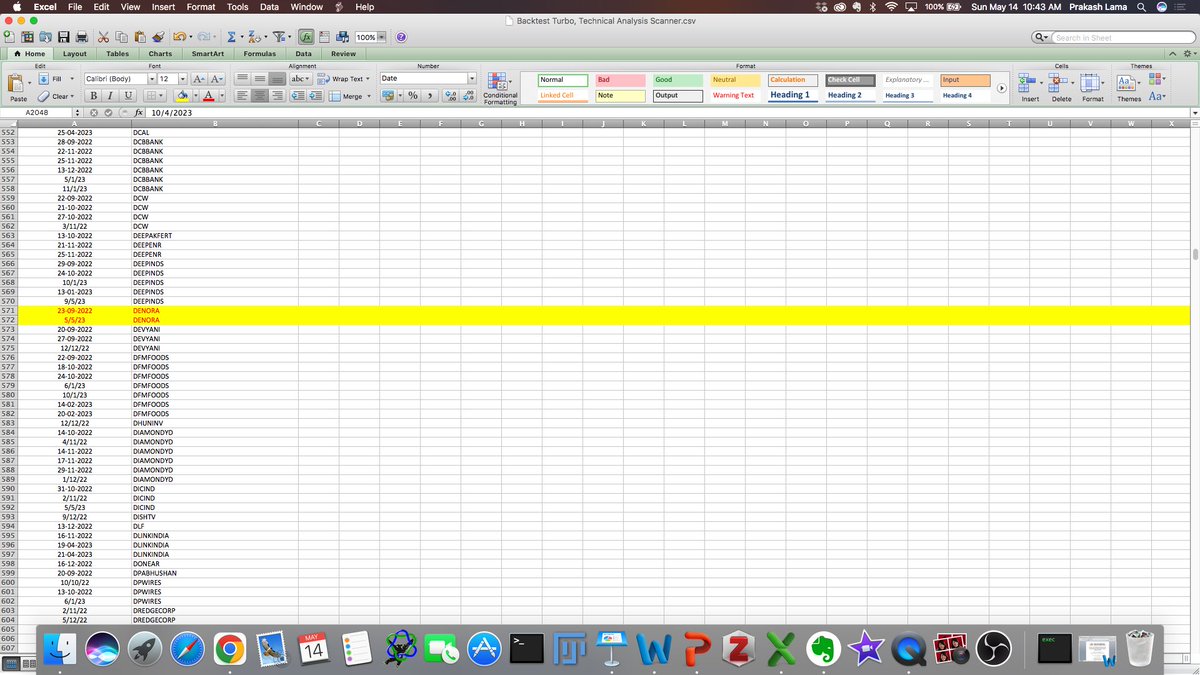Open the Filter icon in the toolbar

click(278, 37)
